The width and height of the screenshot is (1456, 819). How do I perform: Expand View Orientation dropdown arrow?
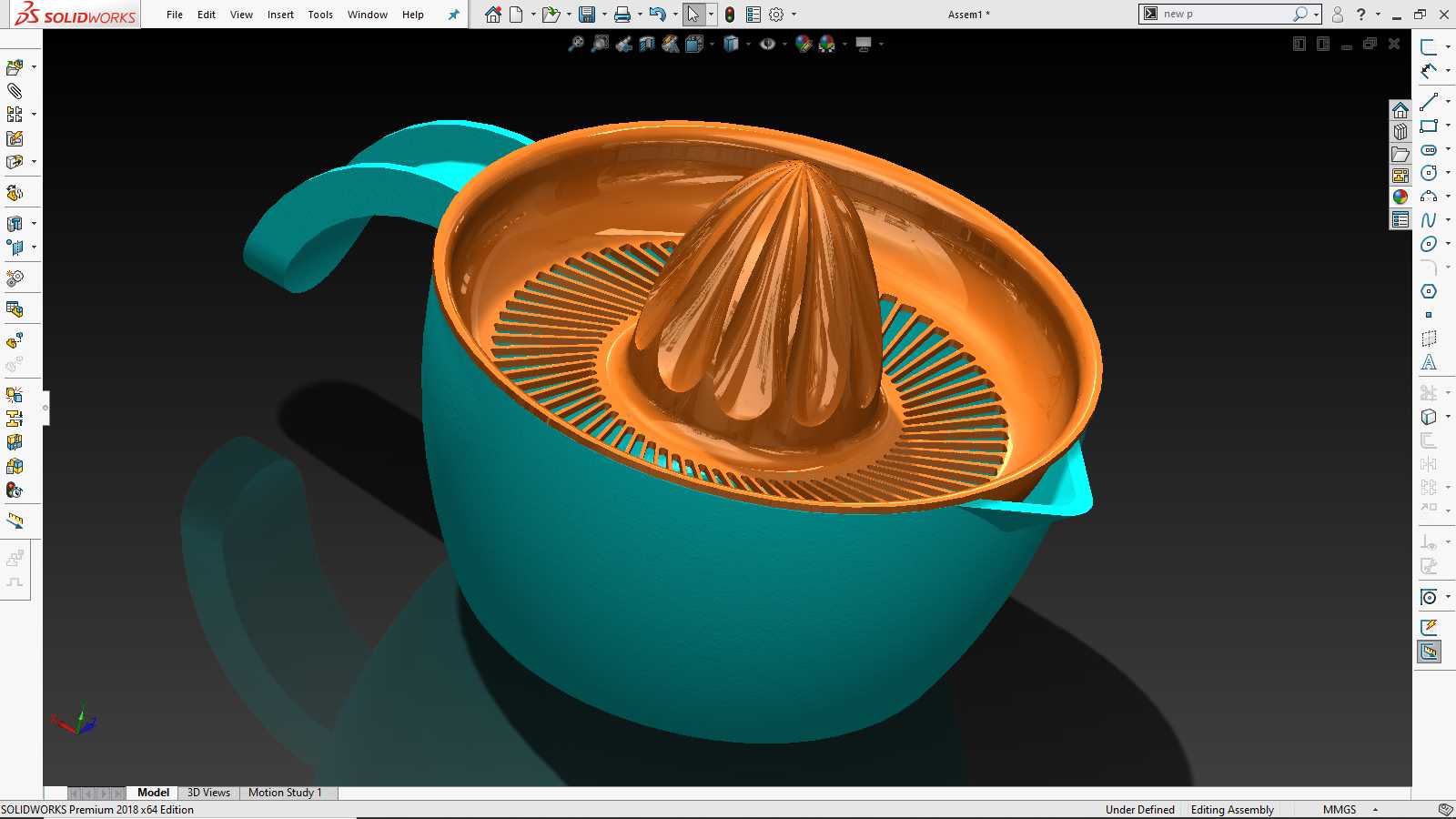click(712, 44)
